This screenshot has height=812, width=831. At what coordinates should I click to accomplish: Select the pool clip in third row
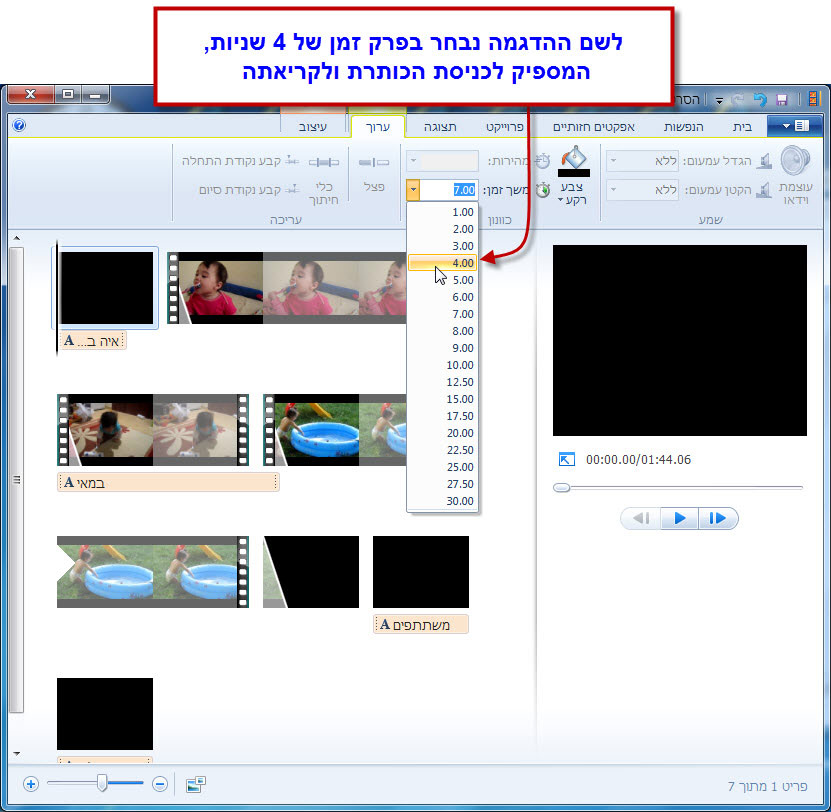[153, 572]
